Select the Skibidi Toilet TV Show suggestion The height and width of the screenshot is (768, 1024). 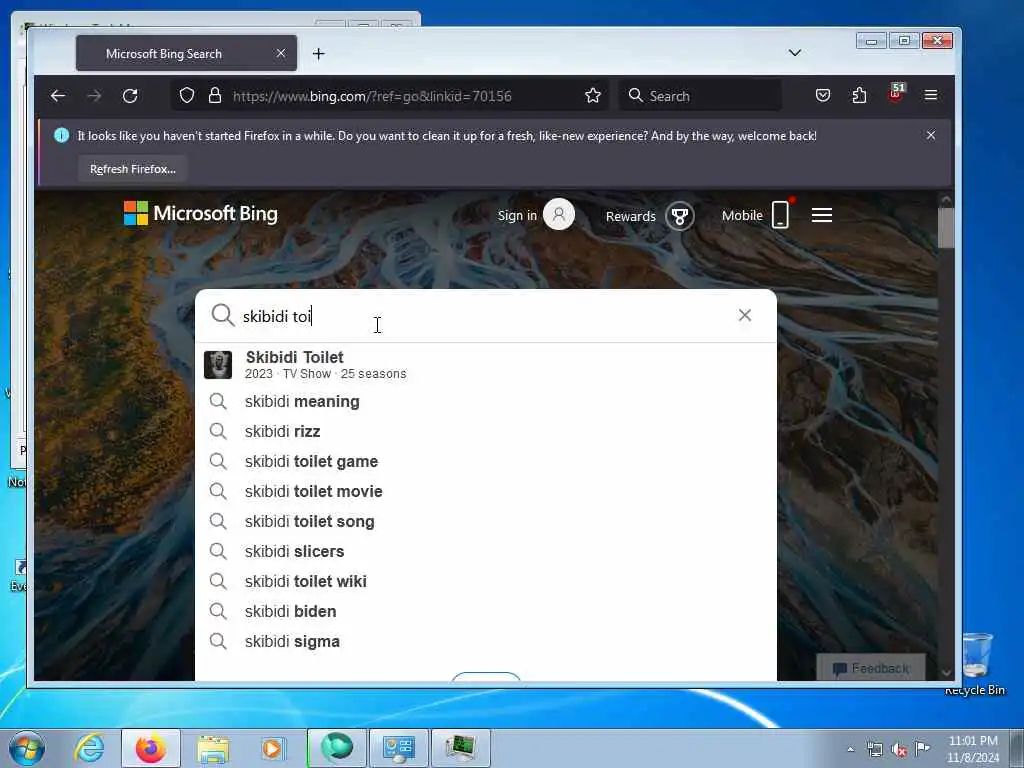(486, 364)
